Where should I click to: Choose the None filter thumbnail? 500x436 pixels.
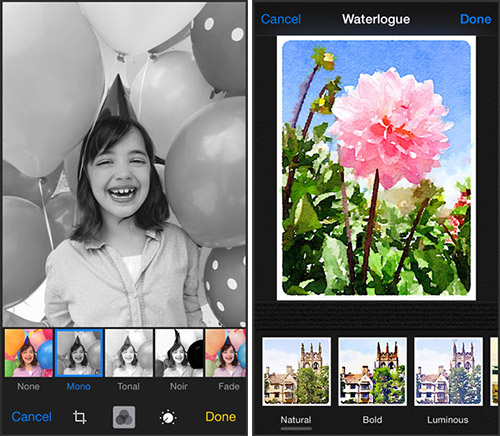29,353
